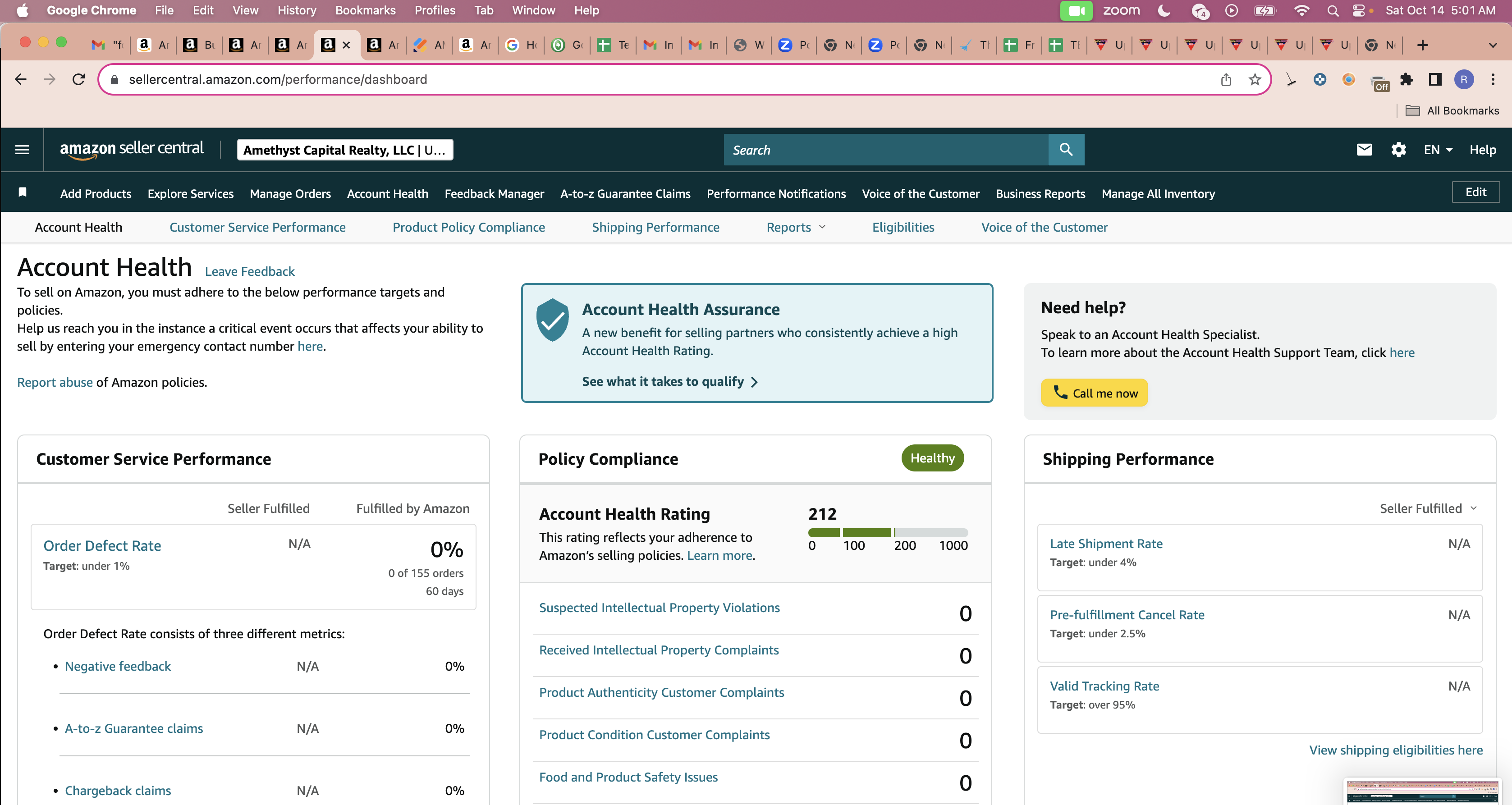Screen dimensions: 1512x805
Task: Go to the Eligibilities tab
Action: point(903,227)
